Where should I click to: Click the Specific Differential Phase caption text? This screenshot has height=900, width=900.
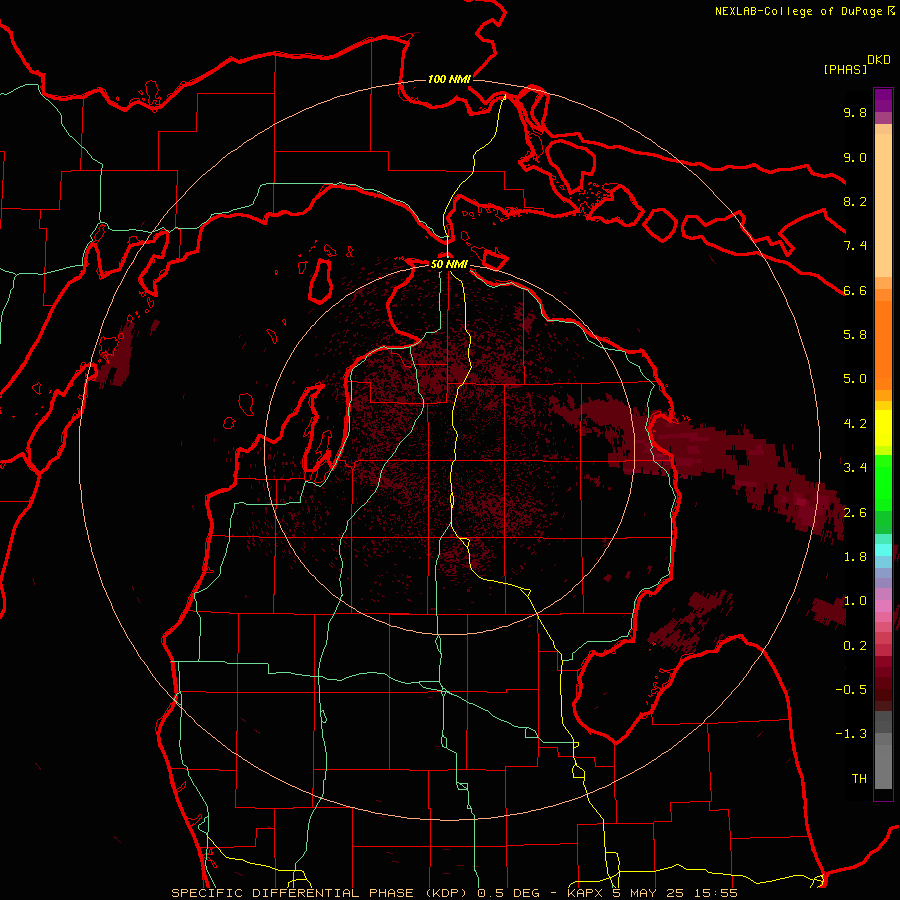[x=454, y=893]
